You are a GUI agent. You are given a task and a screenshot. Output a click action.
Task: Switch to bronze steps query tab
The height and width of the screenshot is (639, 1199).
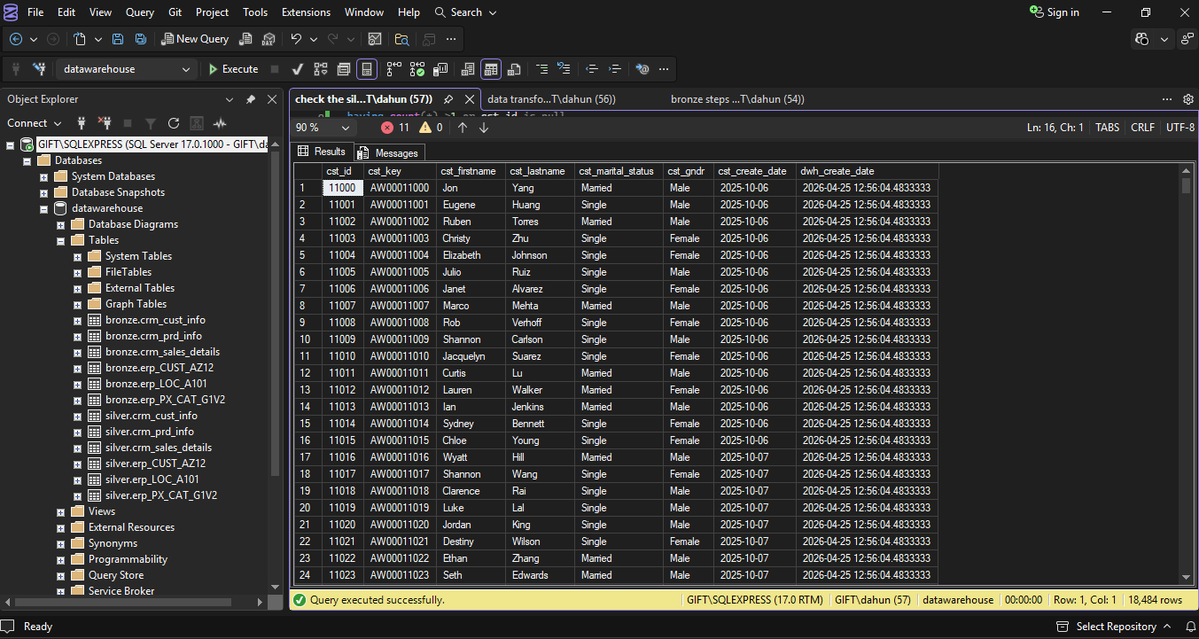pos(737,99)
